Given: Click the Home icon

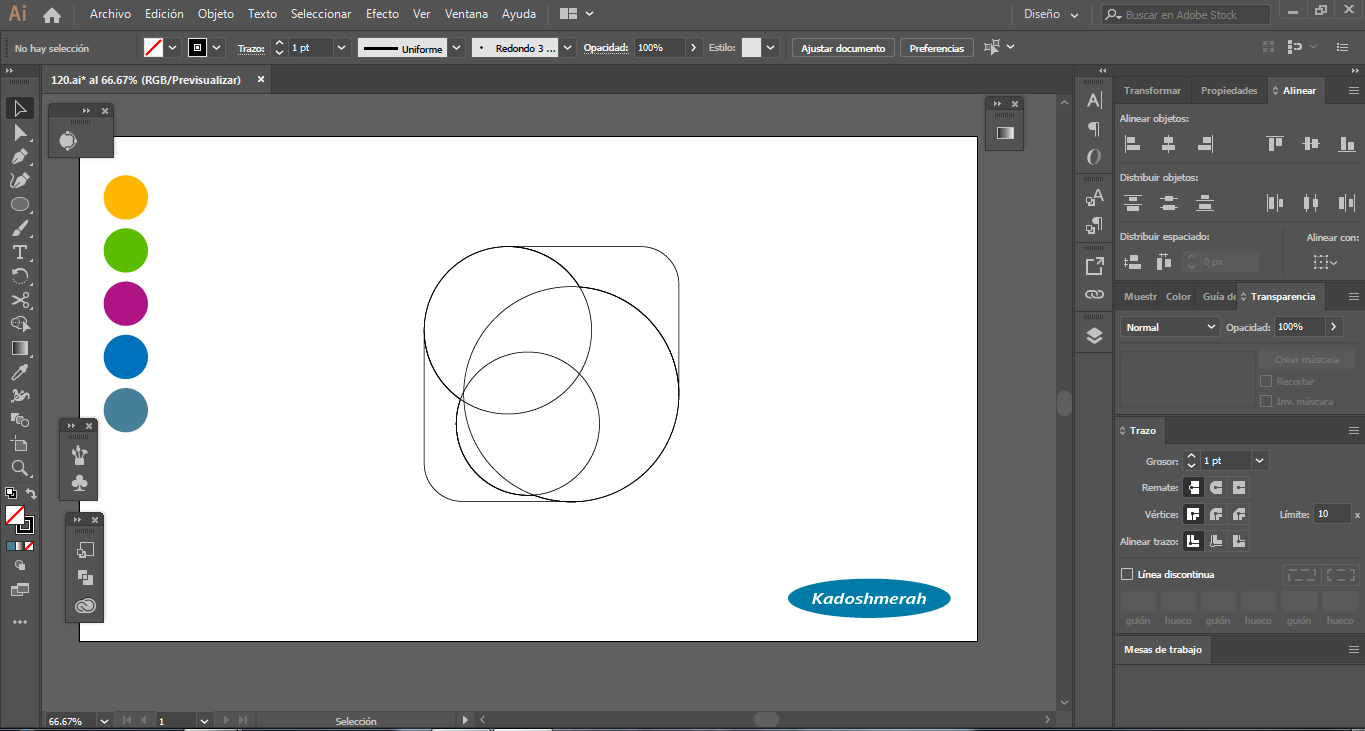Looking at the screenshot, I should 52,15.
